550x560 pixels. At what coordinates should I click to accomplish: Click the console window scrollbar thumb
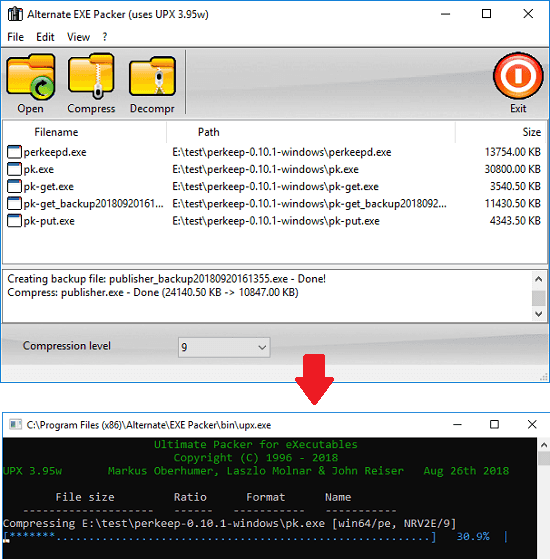click(x=544, y=458)
